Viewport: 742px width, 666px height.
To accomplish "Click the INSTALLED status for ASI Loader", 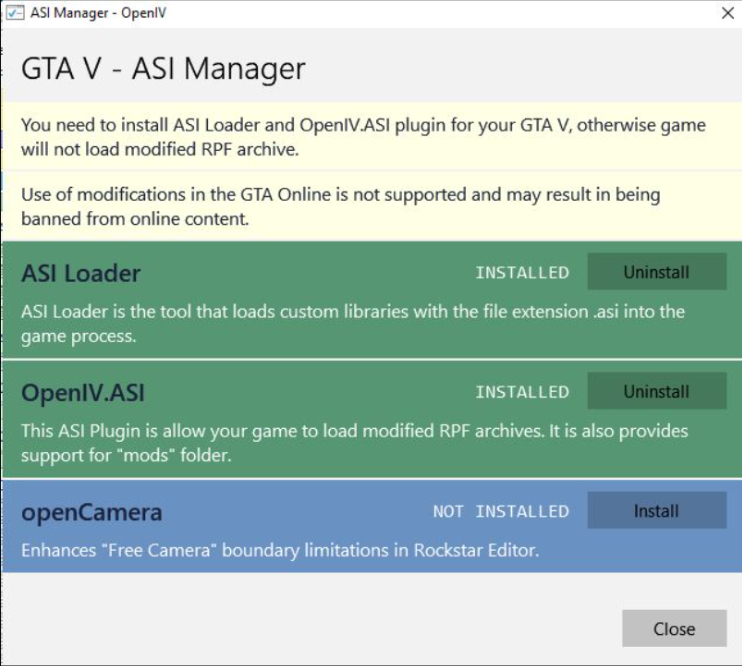I will [x=521, y=273].
